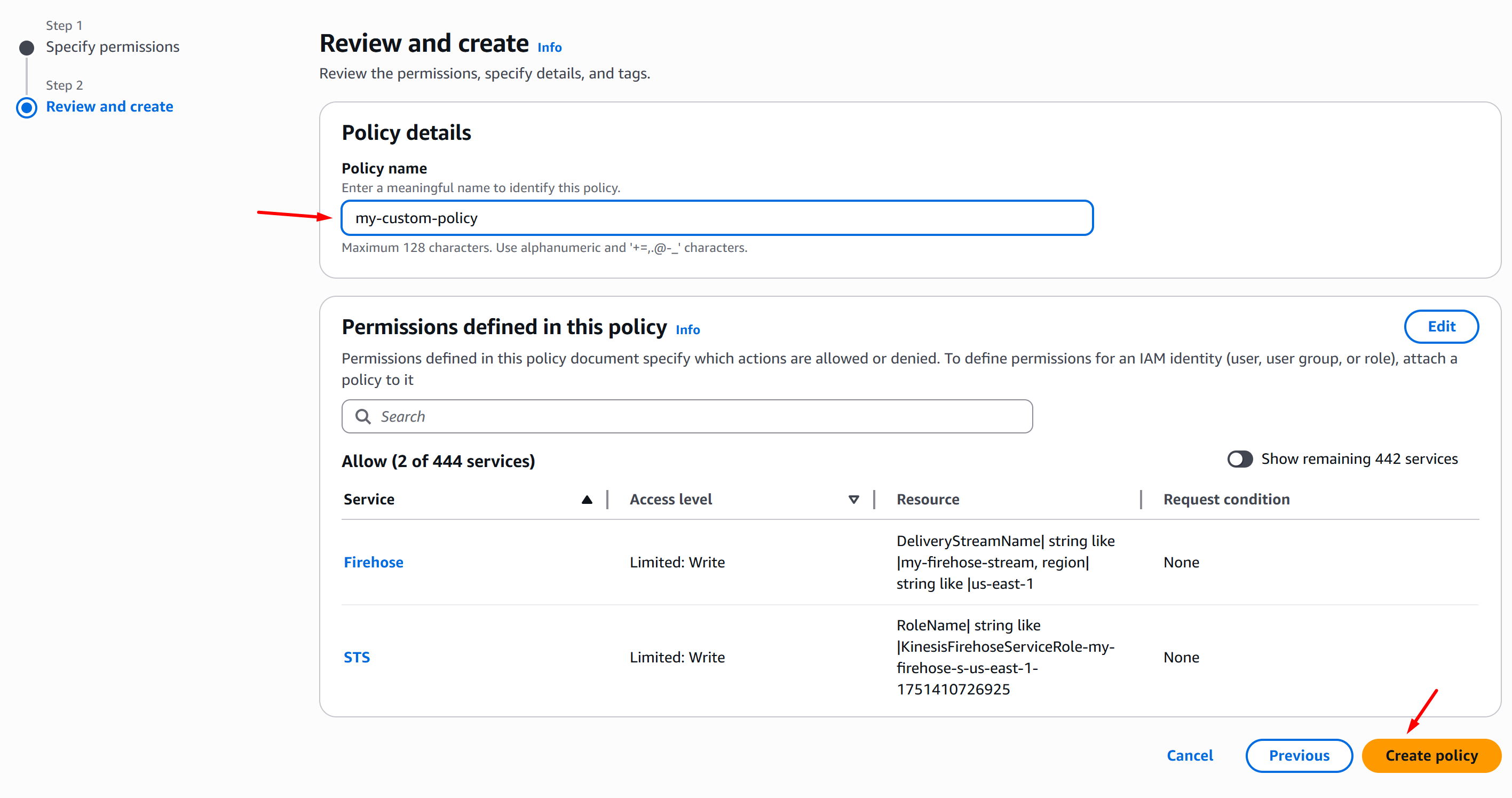Viewport: 1512px width, 798px height.
Task: Click the Create policy button
Action: [x=1430, y=755]
